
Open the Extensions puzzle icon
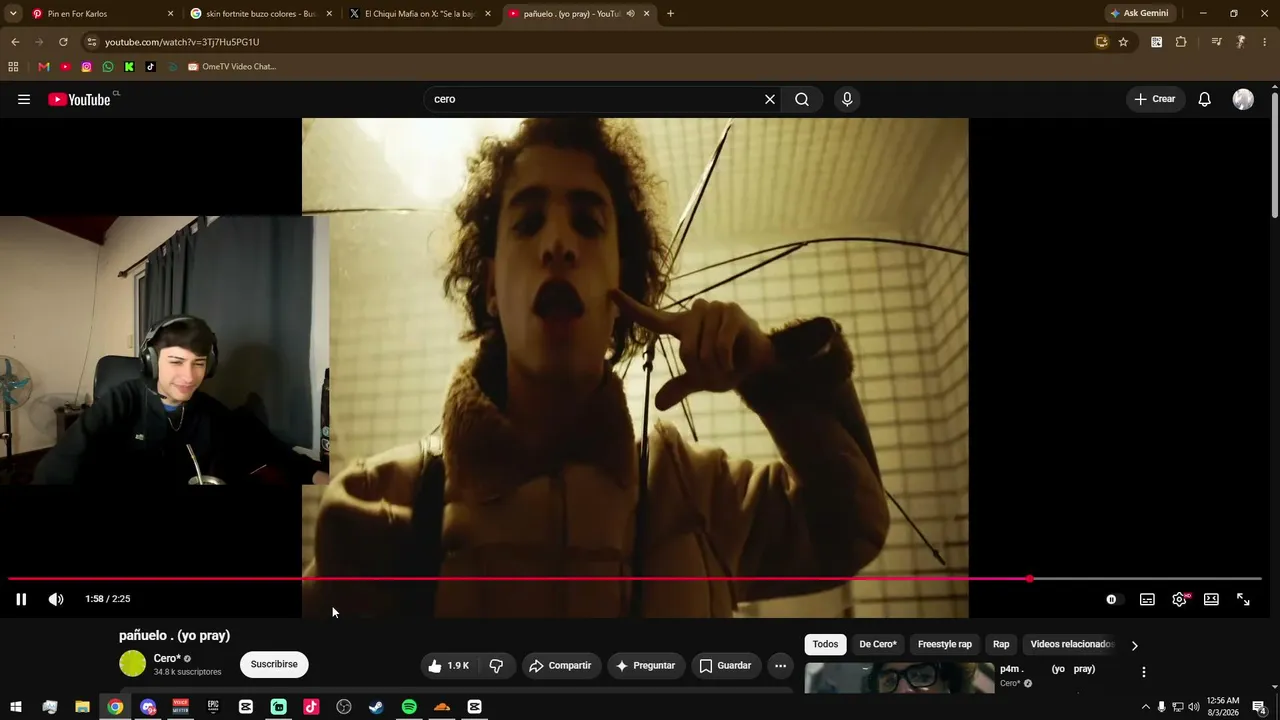(1181, 42)
